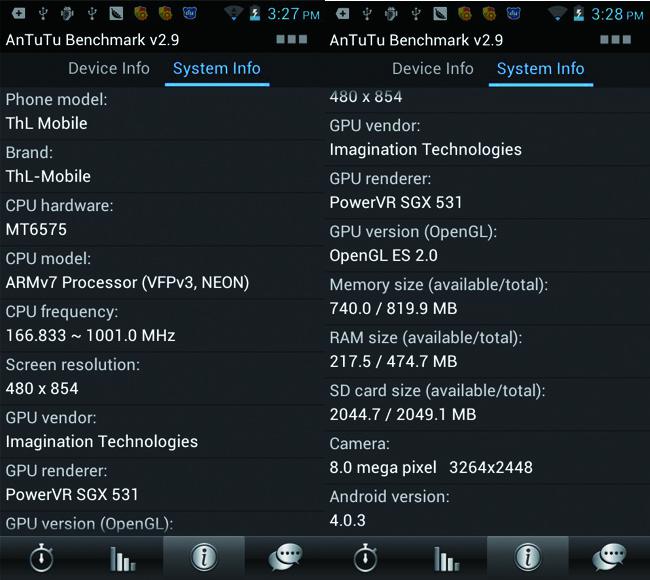Tap the Android debugging icon in left status bar

point(67,14)
